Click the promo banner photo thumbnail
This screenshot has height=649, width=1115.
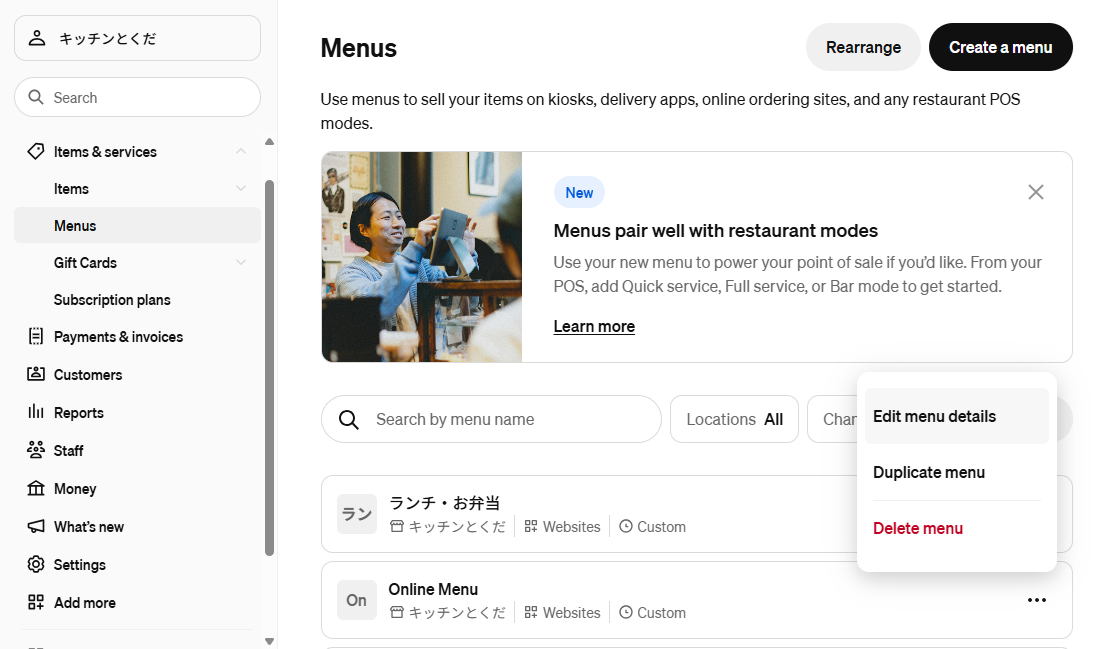click(x=422, y=257)
